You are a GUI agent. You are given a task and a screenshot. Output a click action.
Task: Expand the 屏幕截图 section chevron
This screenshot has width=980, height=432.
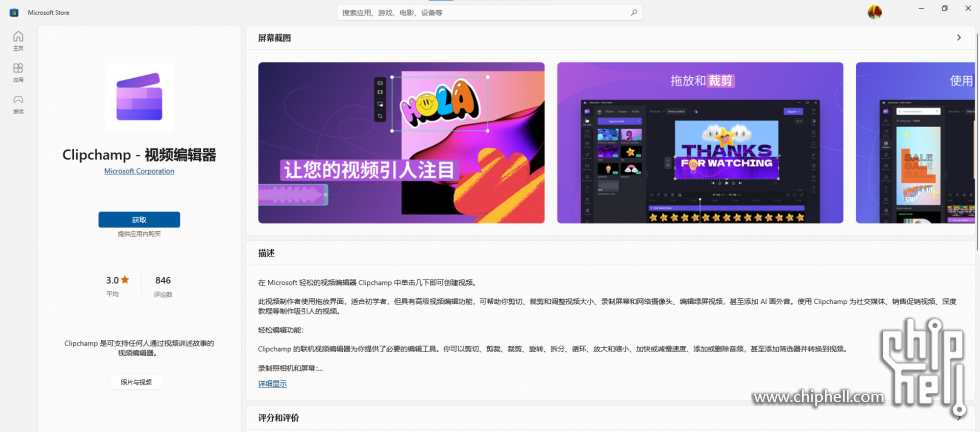959,38
